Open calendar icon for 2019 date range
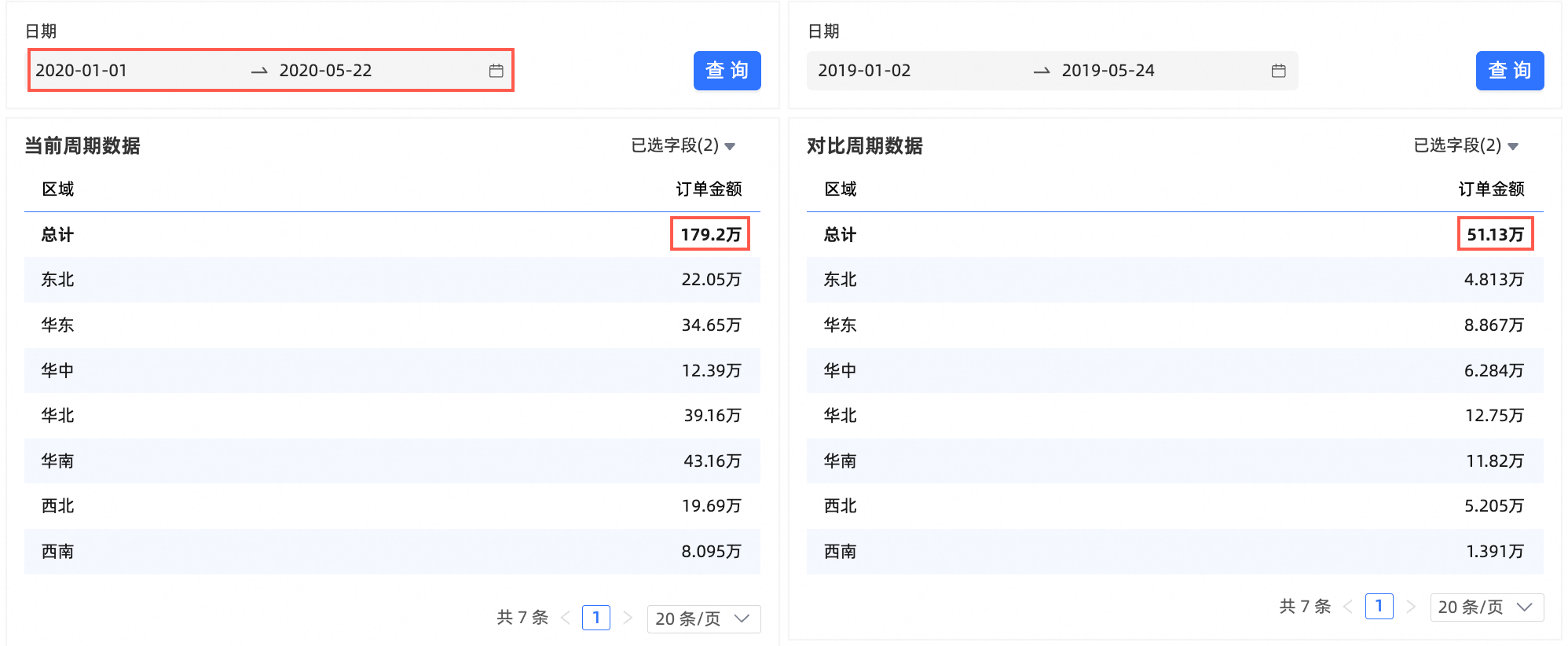Screen dimensions: 1568x646 (x=1278, y=71)
